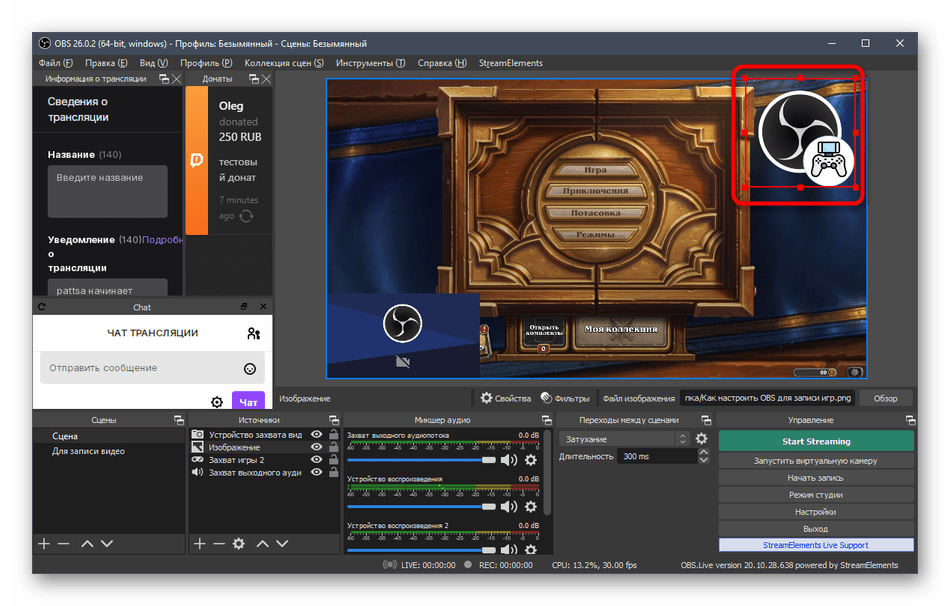Image resolution: width=950 pixels, height=606 pixels.
Task: Open Фильтры for the selected source
Action: (x=565, y=398)
